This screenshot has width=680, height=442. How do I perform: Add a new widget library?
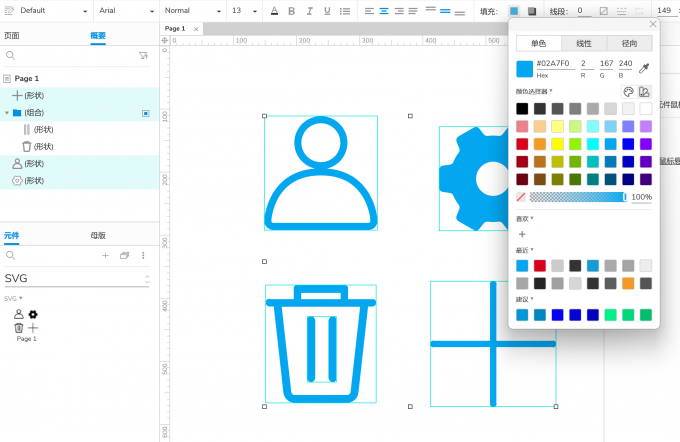coord(105,255)
